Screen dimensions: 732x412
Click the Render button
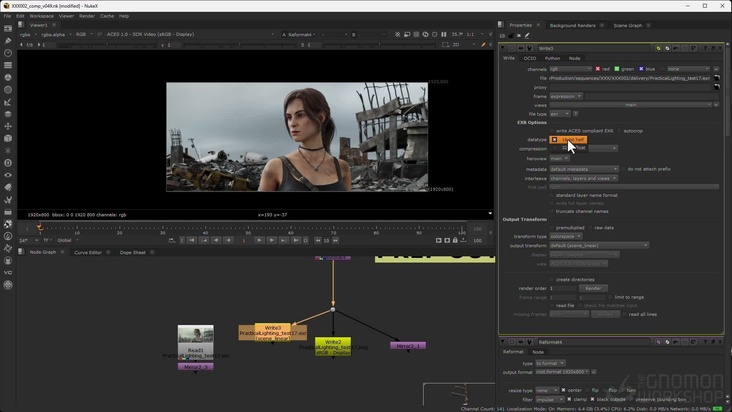pos(593,288)
